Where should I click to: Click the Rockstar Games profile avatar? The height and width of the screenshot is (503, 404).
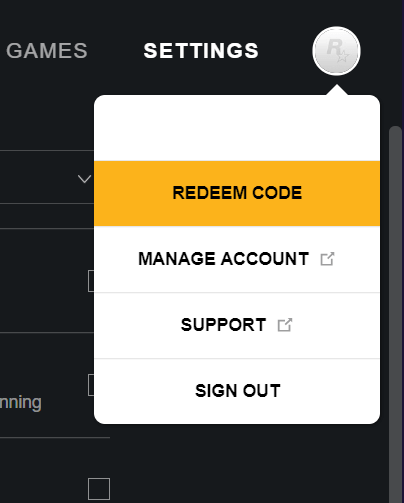tap(336, 51)
